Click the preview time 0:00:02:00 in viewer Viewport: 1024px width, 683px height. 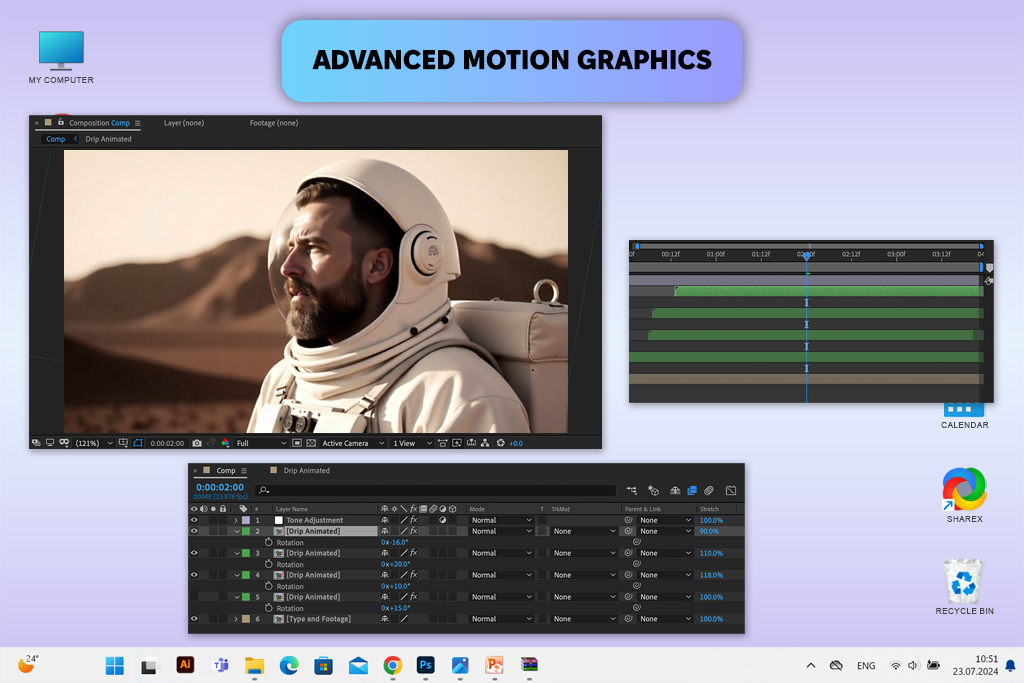coord(167,443)
